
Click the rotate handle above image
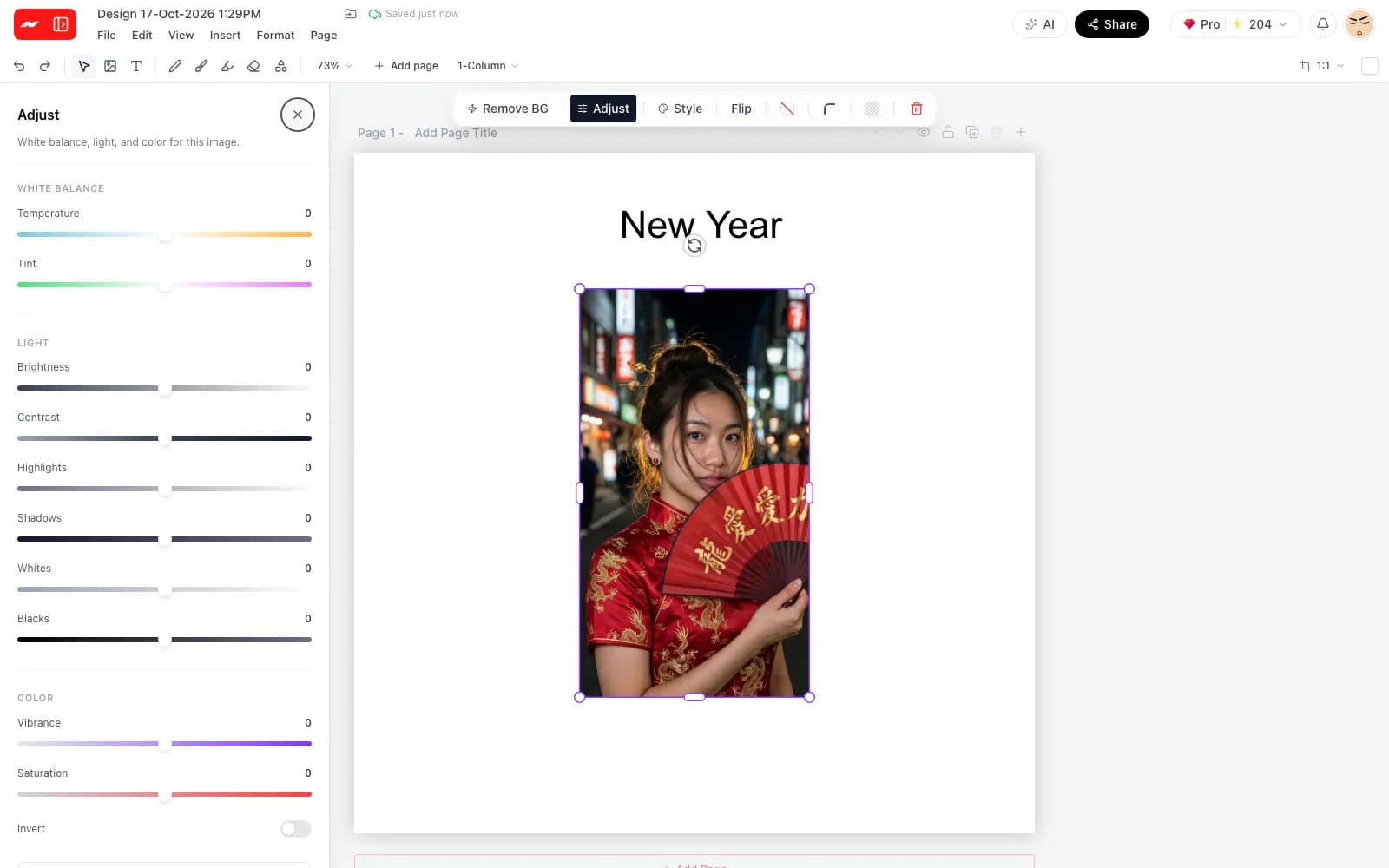694,247
